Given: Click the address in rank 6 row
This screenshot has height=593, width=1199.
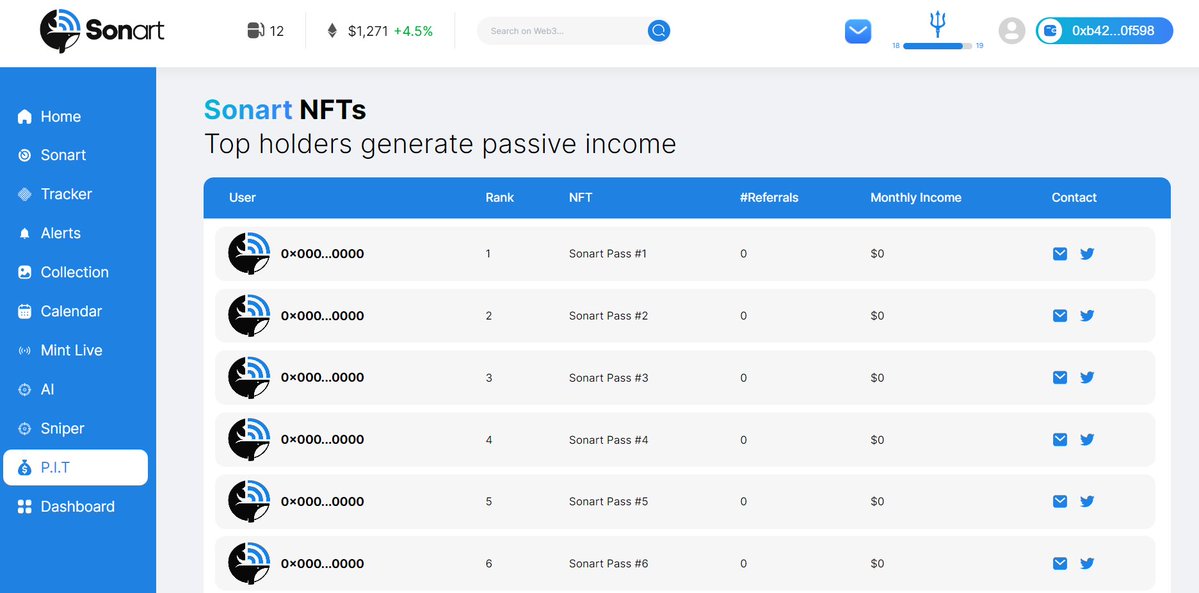Looking at the screenshot, I should (322, 563).
